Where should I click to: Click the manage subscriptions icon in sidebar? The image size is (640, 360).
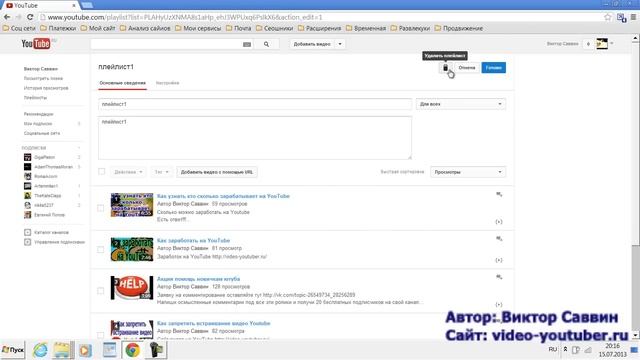[x=27, y=242]
